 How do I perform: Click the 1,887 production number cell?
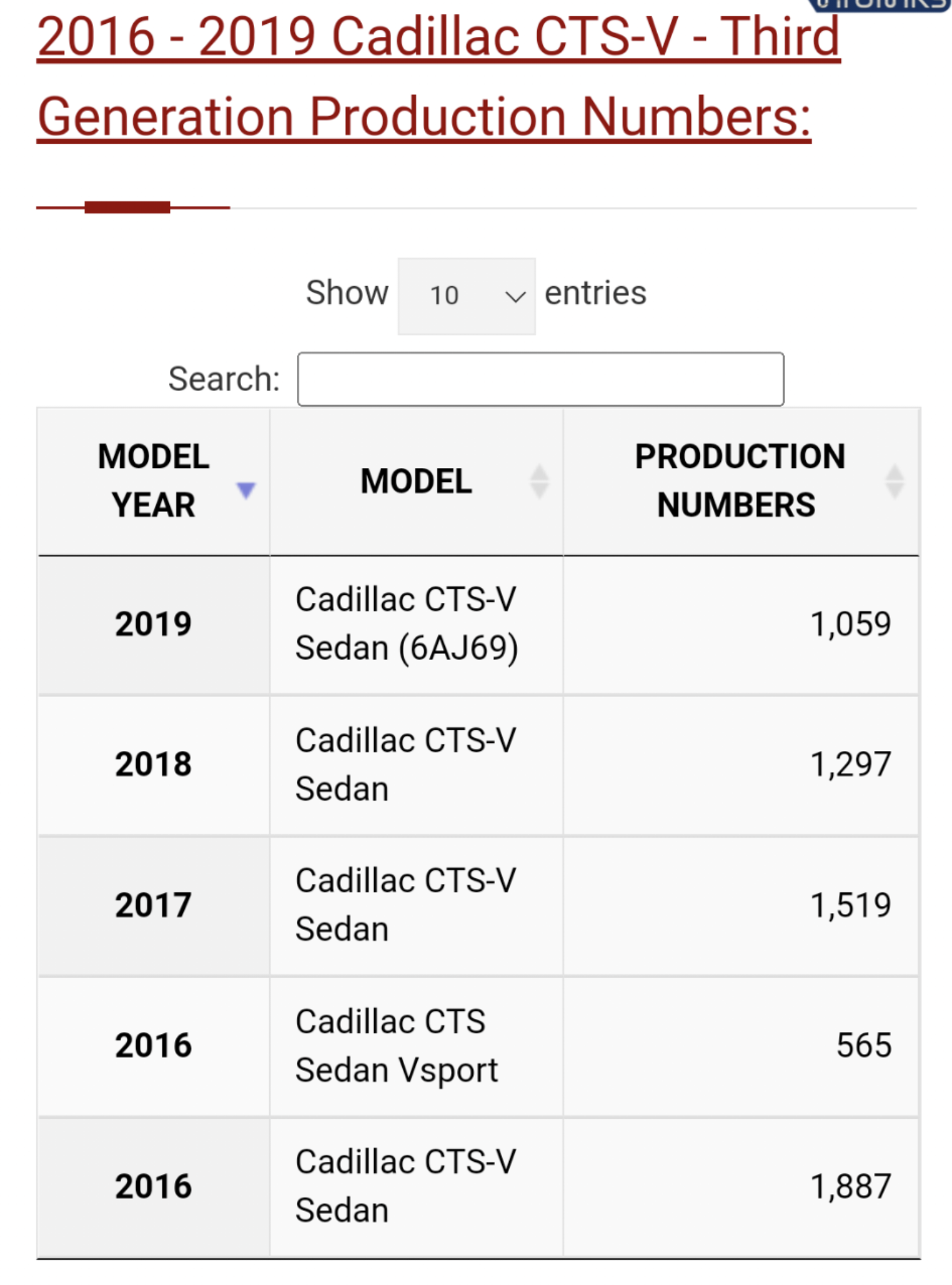click(741, 1187)
